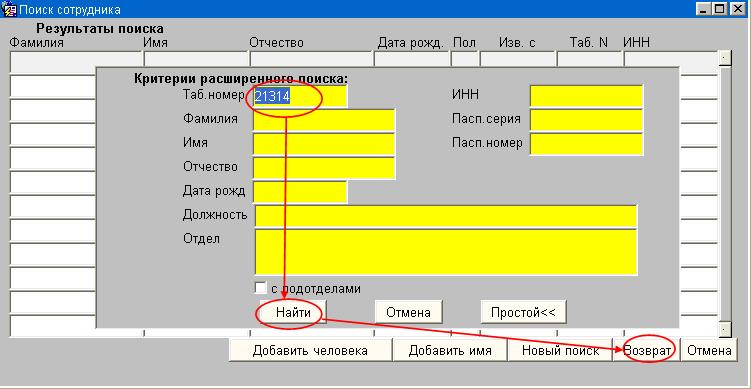Focus the Таб.номер field containing 21314

click(299, 96)
